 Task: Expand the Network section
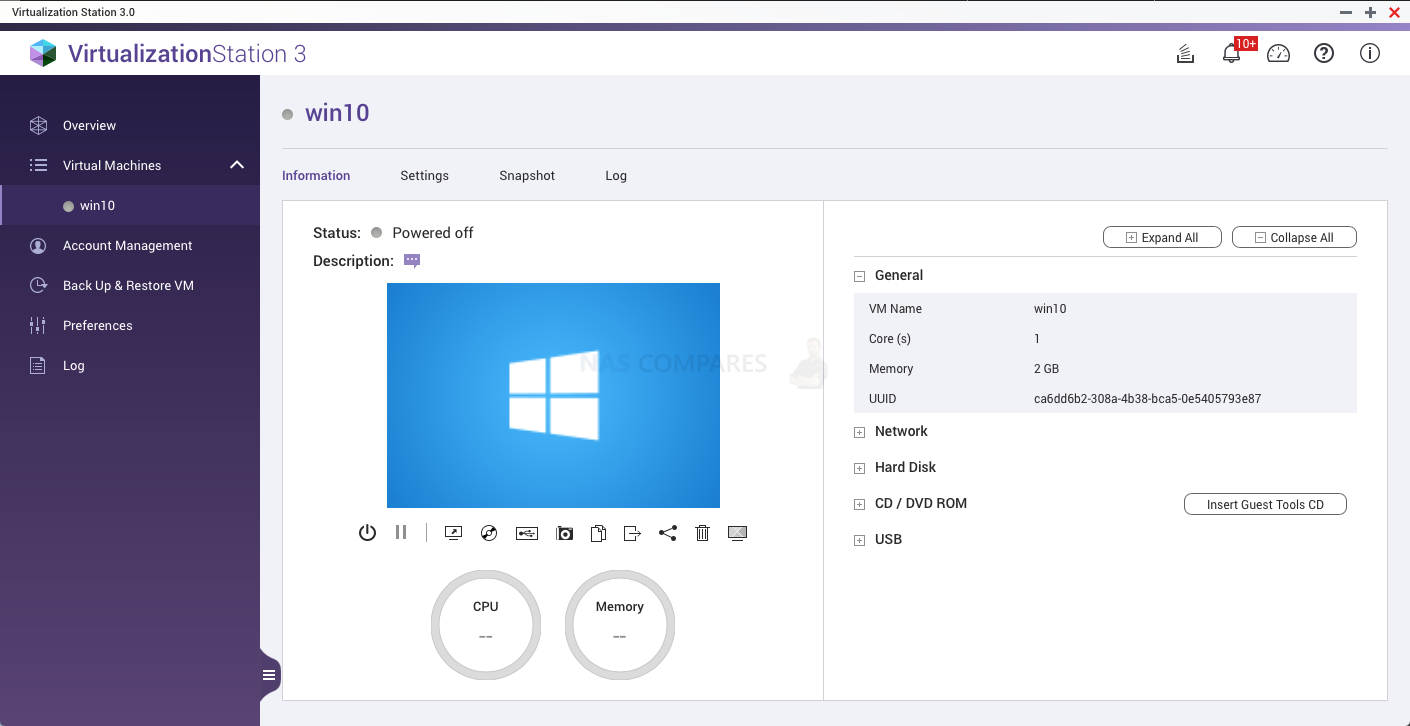[x=859, y=432]
